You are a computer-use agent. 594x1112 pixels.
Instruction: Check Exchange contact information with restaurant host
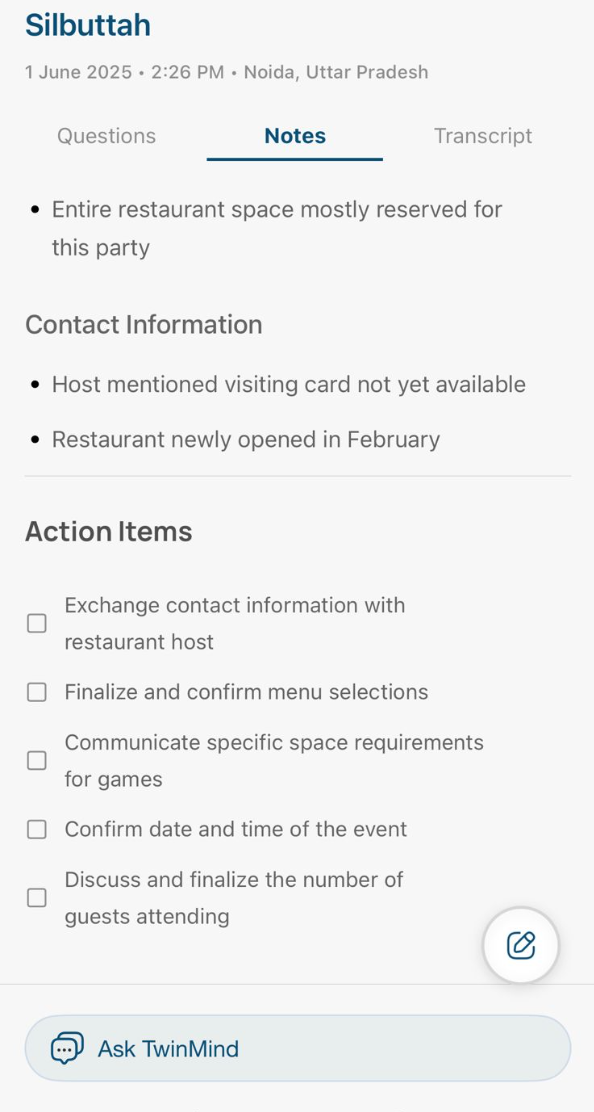(x=37, y=623)
